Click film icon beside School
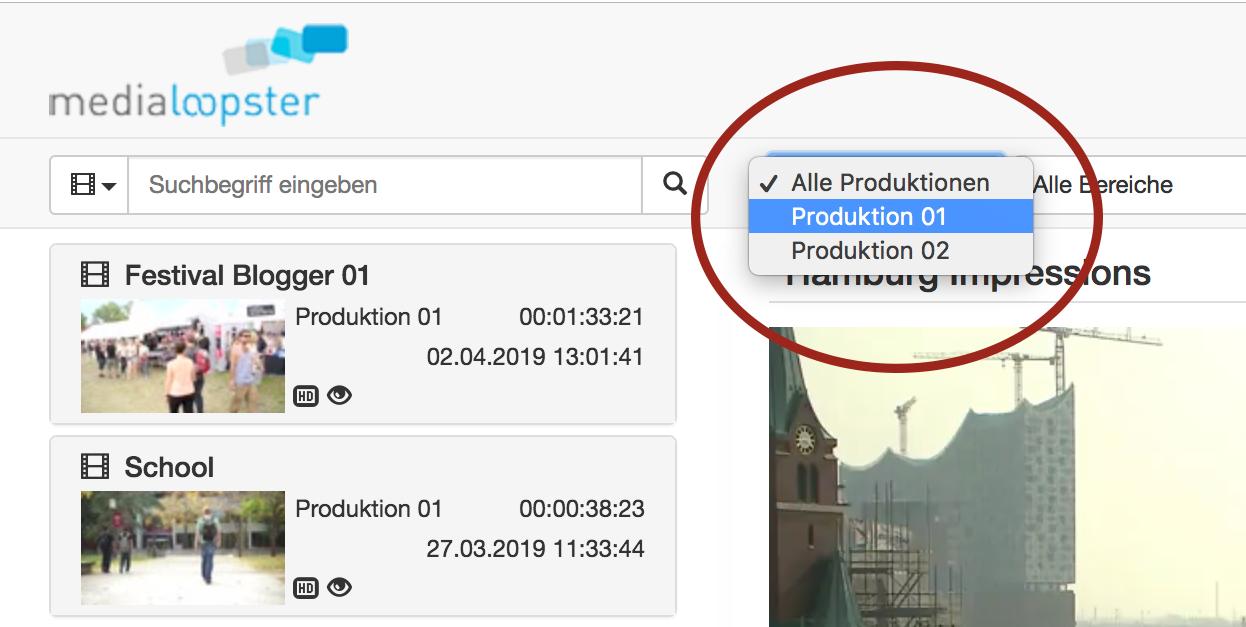The image size is (1246, 627). pyautogui.click(x=95, y=467)
